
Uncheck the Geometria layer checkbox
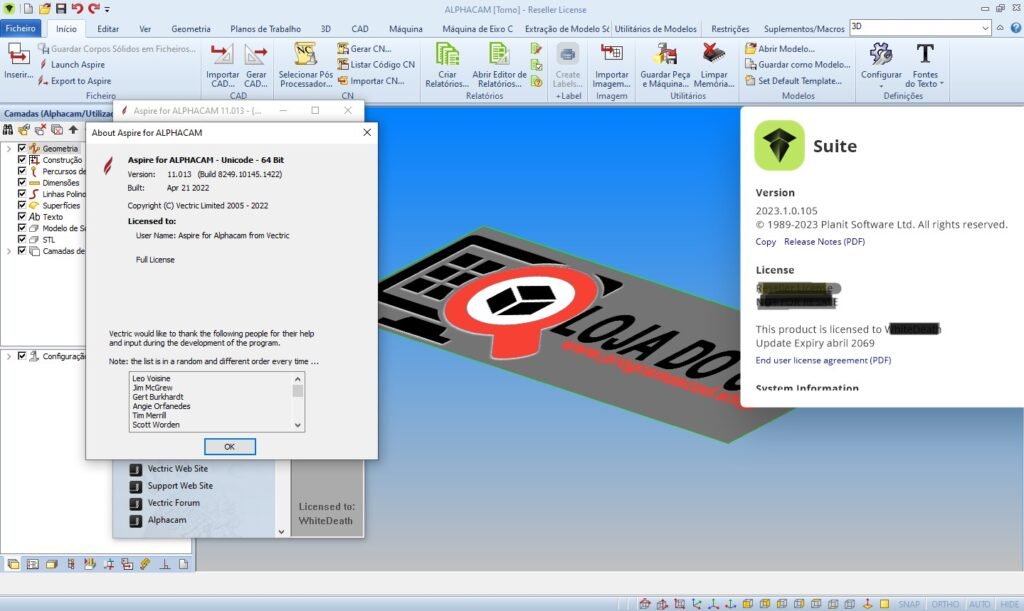[x=22, y=148]
